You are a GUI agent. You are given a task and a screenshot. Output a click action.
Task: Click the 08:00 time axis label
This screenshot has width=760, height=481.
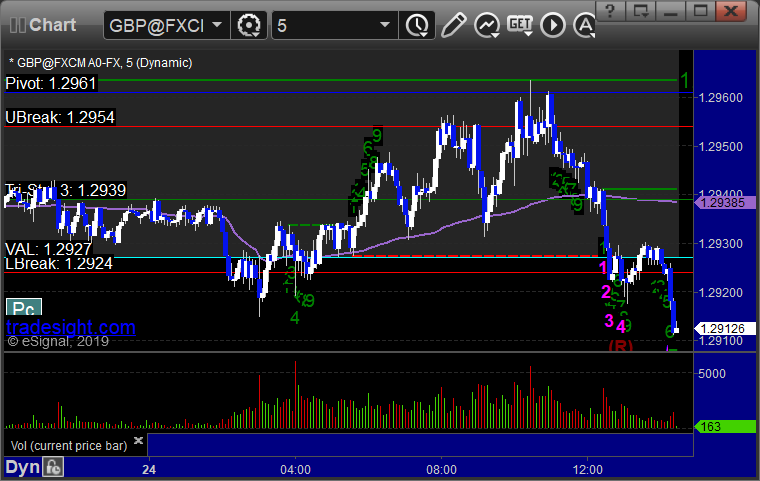pos(441,470)
